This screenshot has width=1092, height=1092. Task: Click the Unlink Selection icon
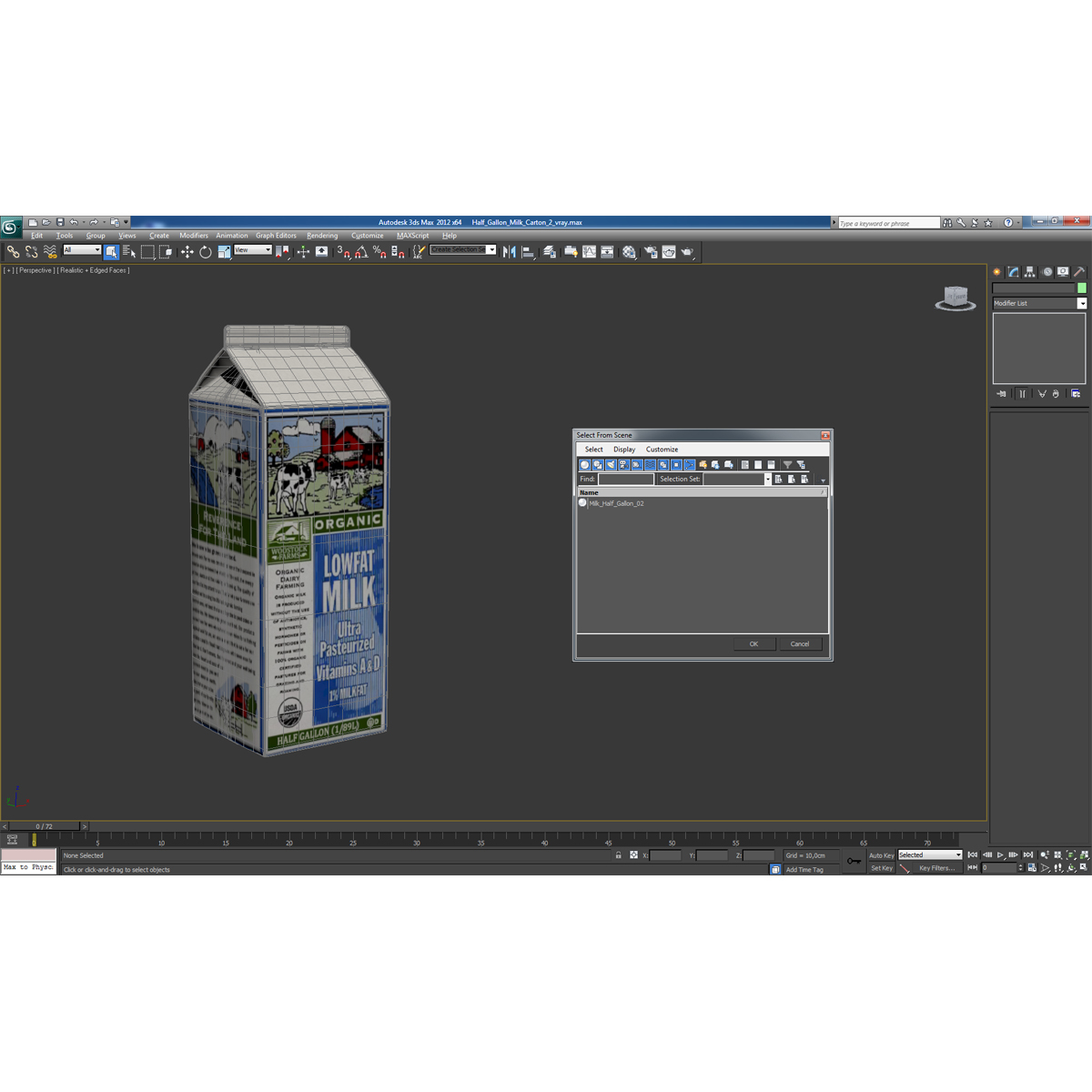pyautogui.click(x=31, y=251)
